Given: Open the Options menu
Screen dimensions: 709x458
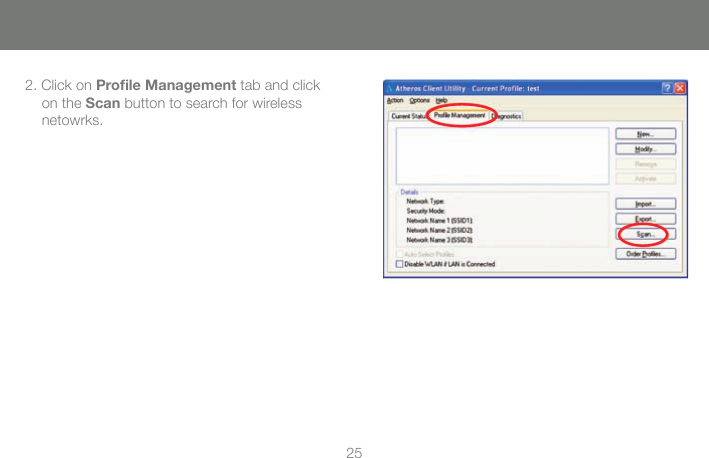Looking at the screenshot, I should tap(420, 100).
